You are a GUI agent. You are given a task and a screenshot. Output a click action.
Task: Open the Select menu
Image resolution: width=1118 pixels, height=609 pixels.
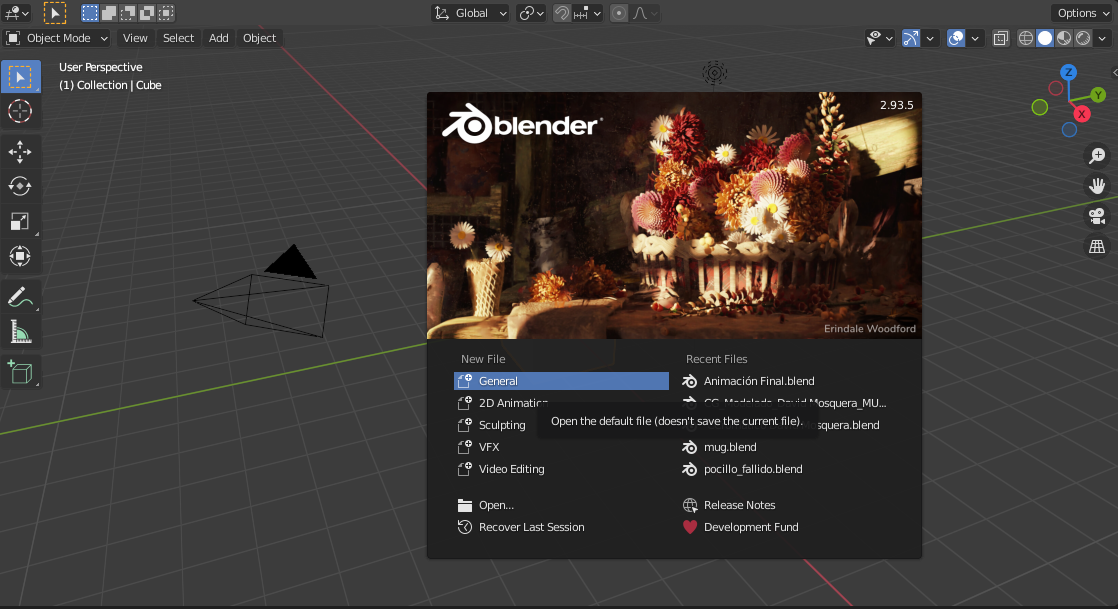pyautogui.click(x=178, y=38)
